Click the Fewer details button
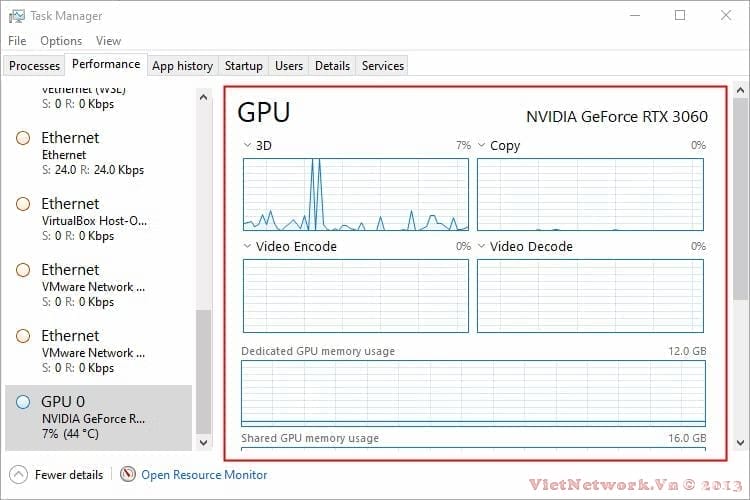Screen dimensions: 750x500 click(x=68, y=475)
